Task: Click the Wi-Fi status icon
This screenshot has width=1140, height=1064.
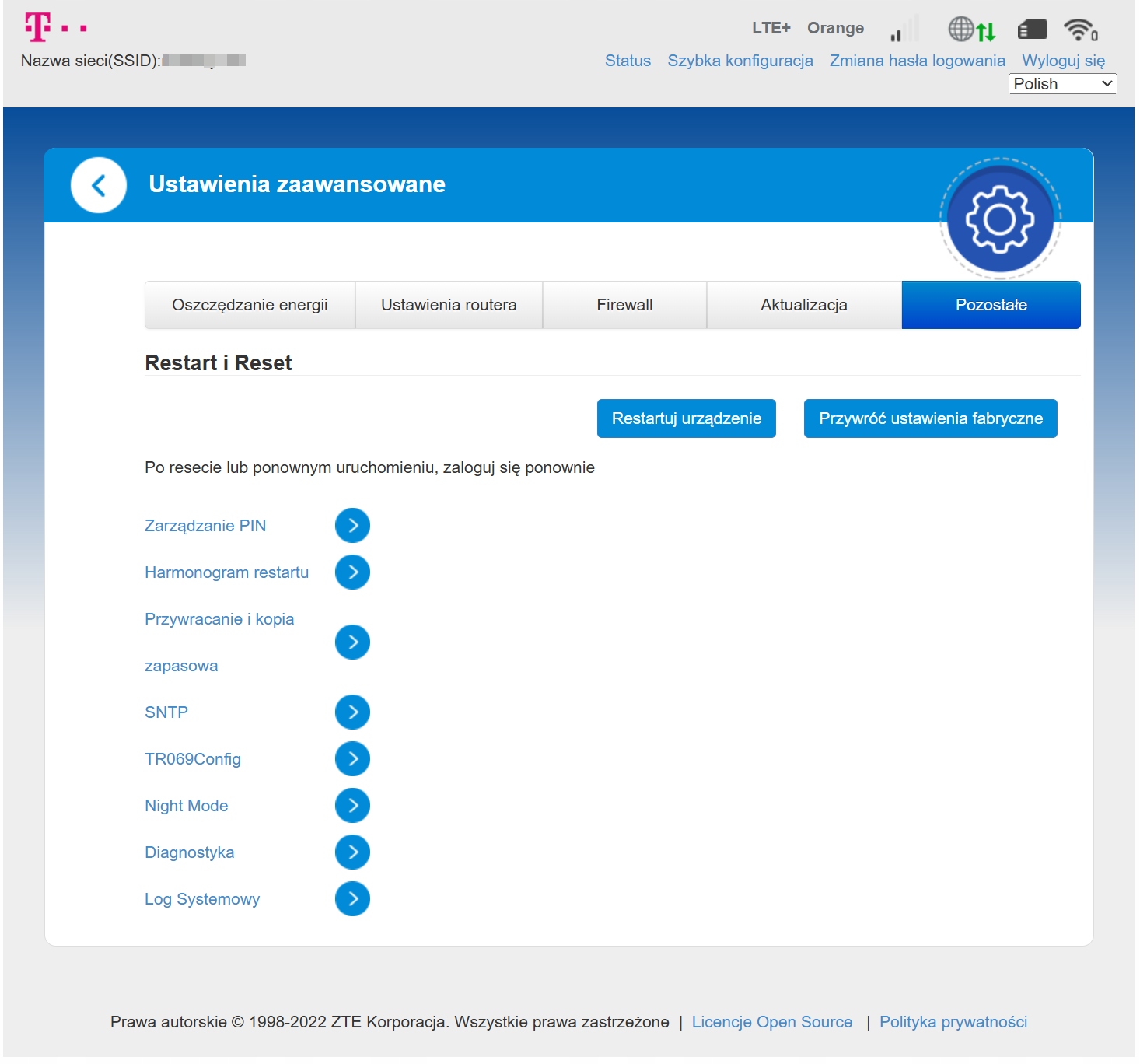Action: pyautogui.click(x=1080, y=30)
